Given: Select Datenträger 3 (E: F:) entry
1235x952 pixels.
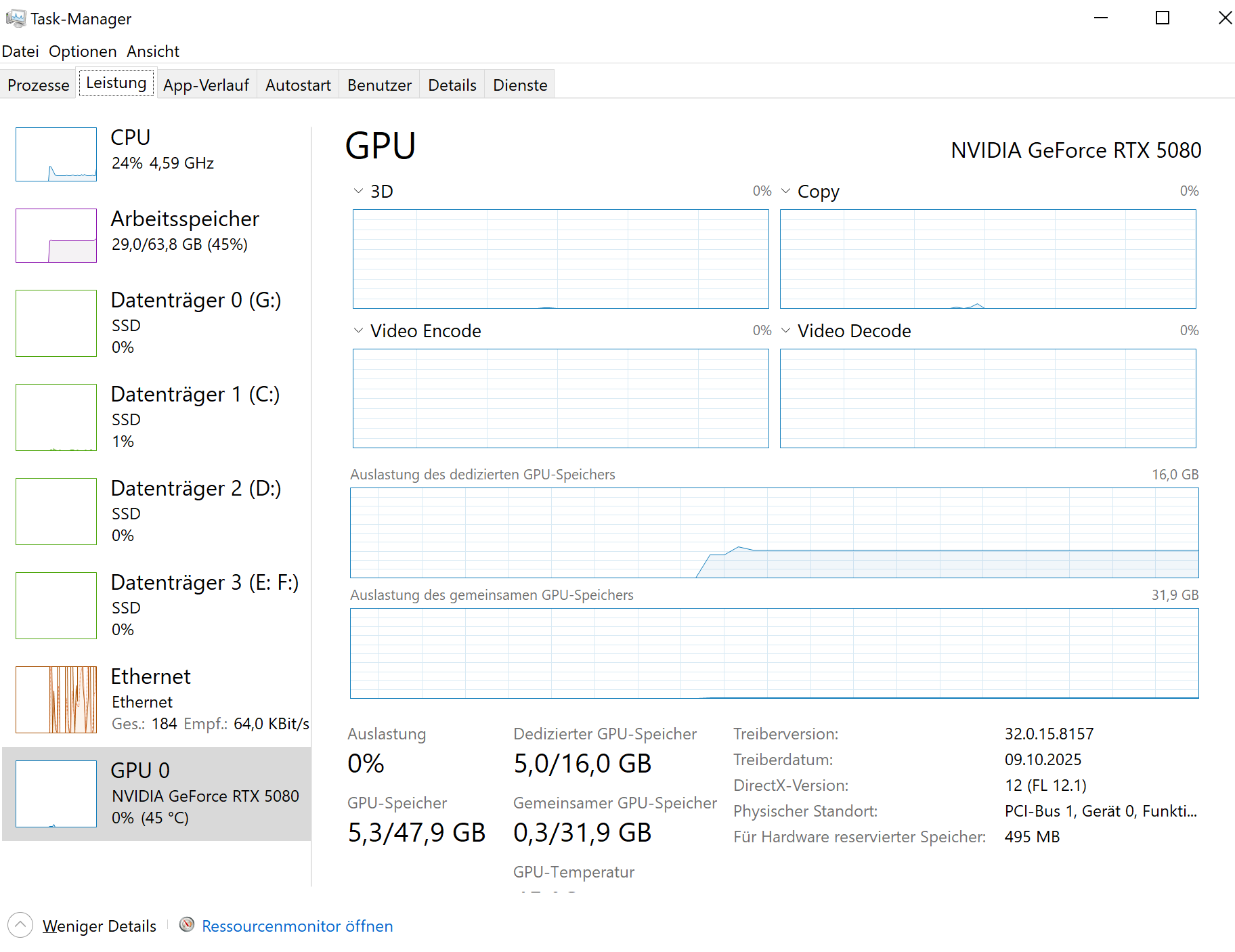Looking at the screenshot, I should pos(204,583).
